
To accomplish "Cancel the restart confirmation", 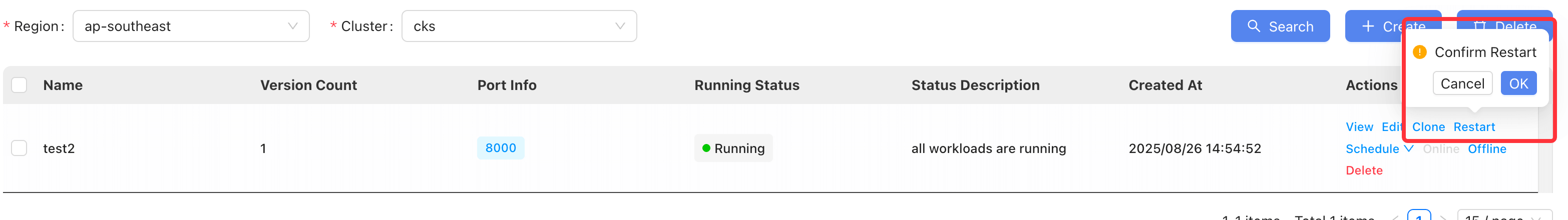I will point(1462,83).
